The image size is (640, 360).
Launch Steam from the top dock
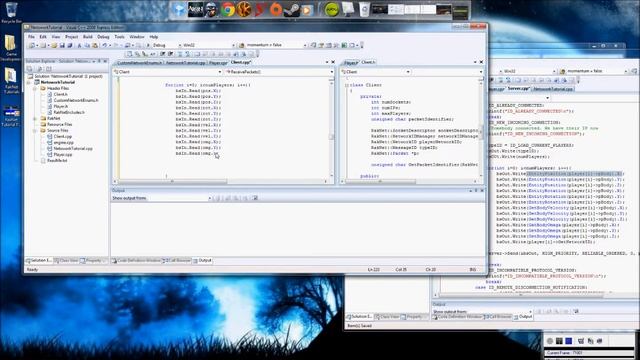tap(292, 9)
